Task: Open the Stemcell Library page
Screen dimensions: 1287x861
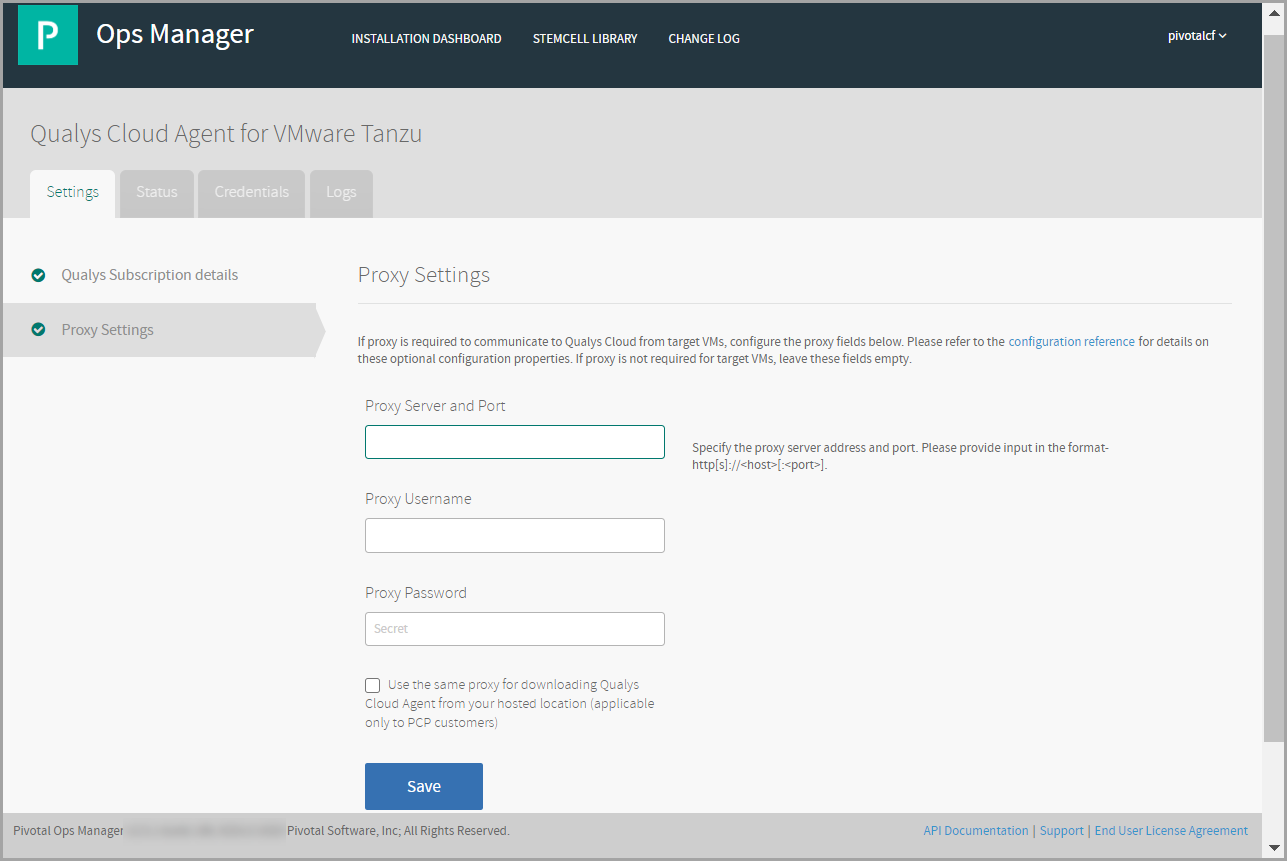Action: [585, 39]
